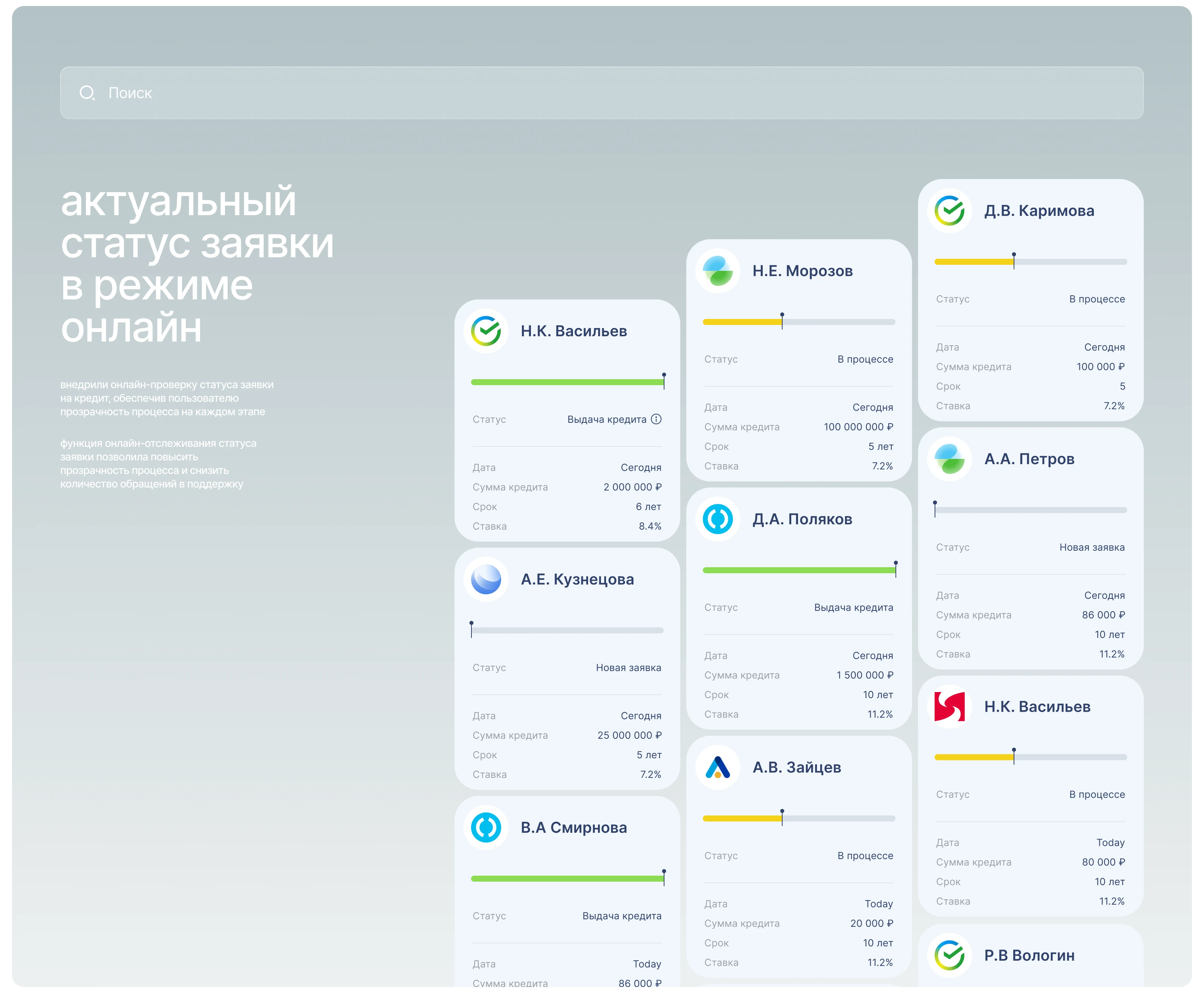
Task: Click the blue circle logo on Д.А. Поляков card
Action: (718, 519)
